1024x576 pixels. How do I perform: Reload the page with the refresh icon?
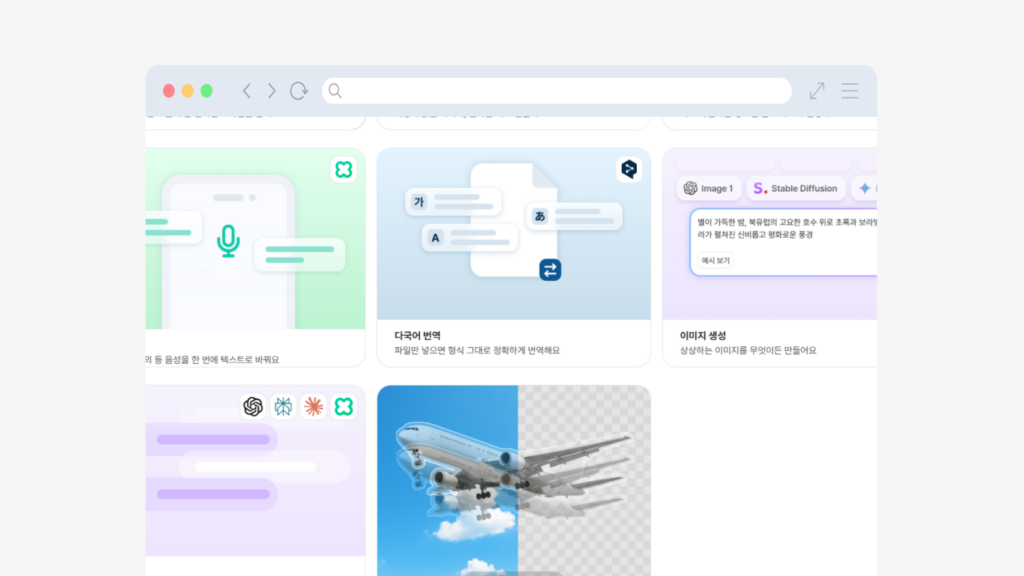click(x=299, y=91)
